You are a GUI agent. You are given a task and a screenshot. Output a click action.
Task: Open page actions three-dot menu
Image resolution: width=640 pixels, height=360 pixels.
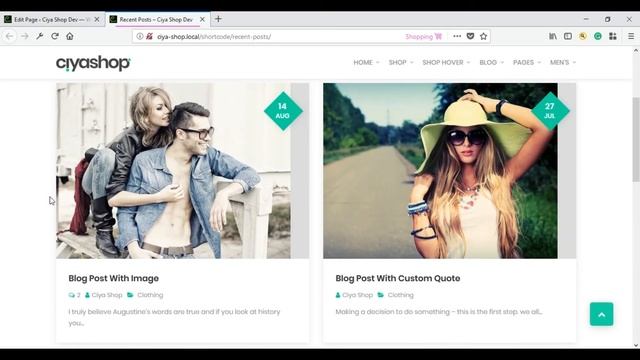(457, 36)
